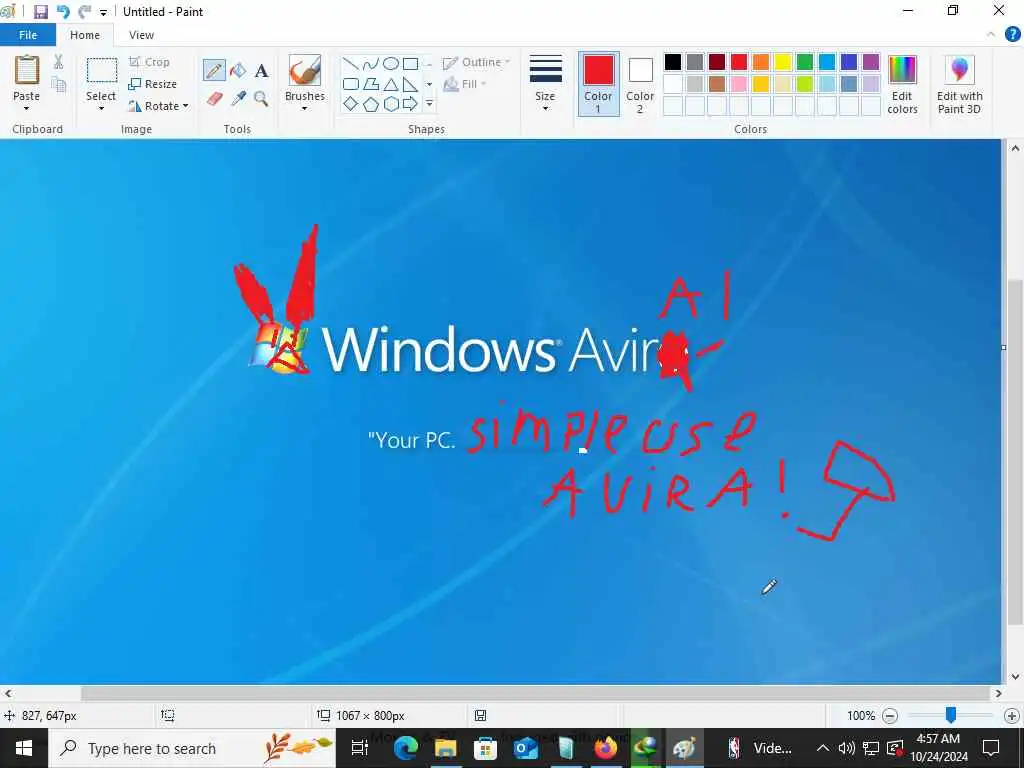Choose the Right arrow shape
This screenshot has width=1024, height=768.
point(410,104)
